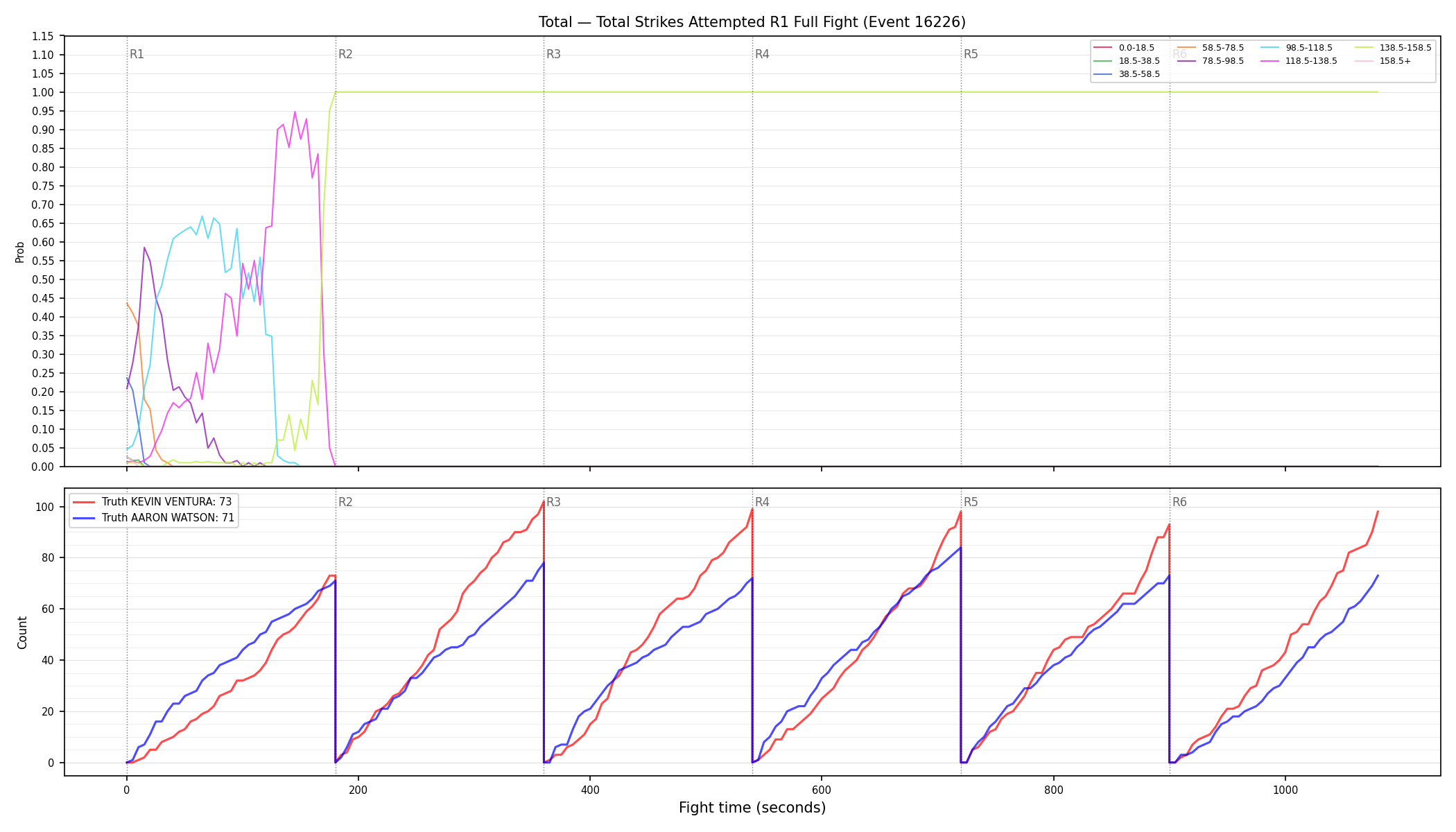Click the 0.05 tick label
This screenshot has width=1456, height=832.
[x=43, y=448]
